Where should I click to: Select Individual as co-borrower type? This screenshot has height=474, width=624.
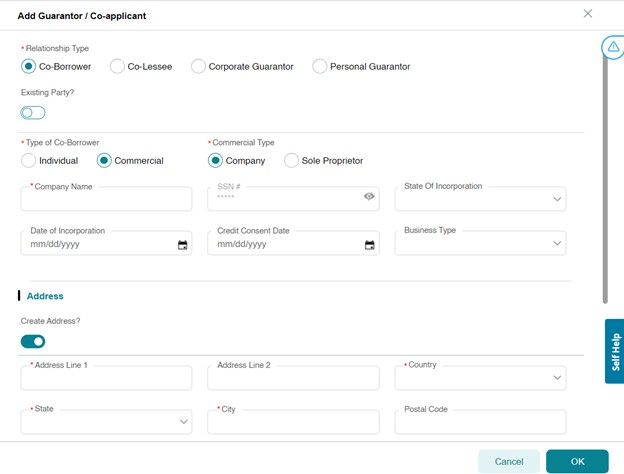point(29,160)
